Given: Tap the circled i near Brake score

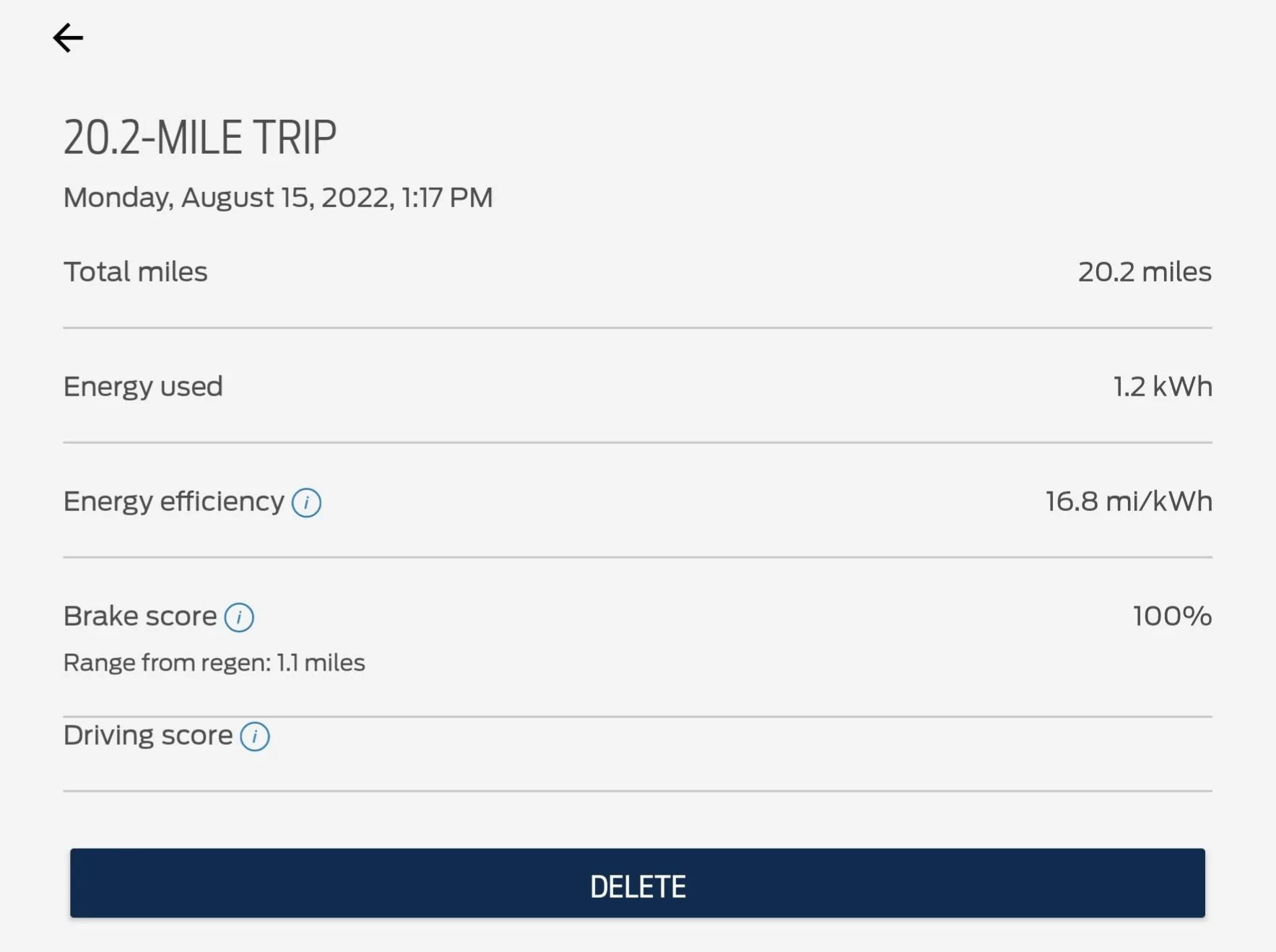Looking at the screenshot, I should 240,618.
